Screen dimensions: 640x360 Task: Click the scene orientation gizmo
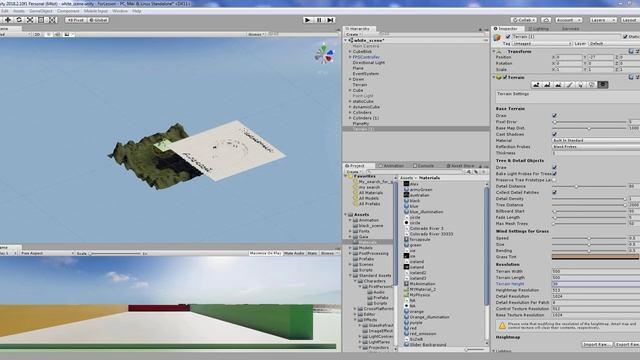click(324, 54)
